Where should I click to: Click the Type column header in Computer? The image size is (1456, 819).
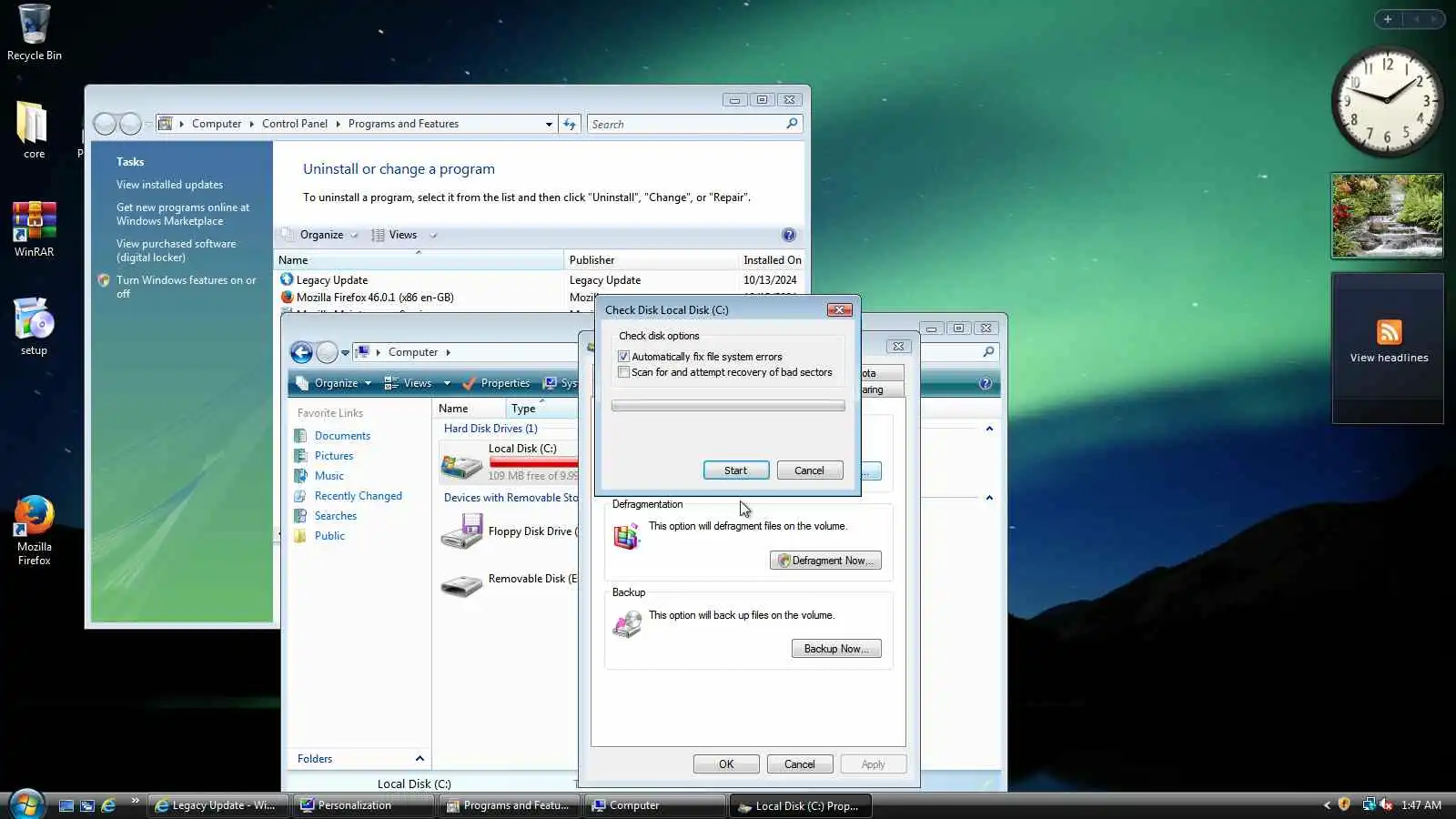542,409
